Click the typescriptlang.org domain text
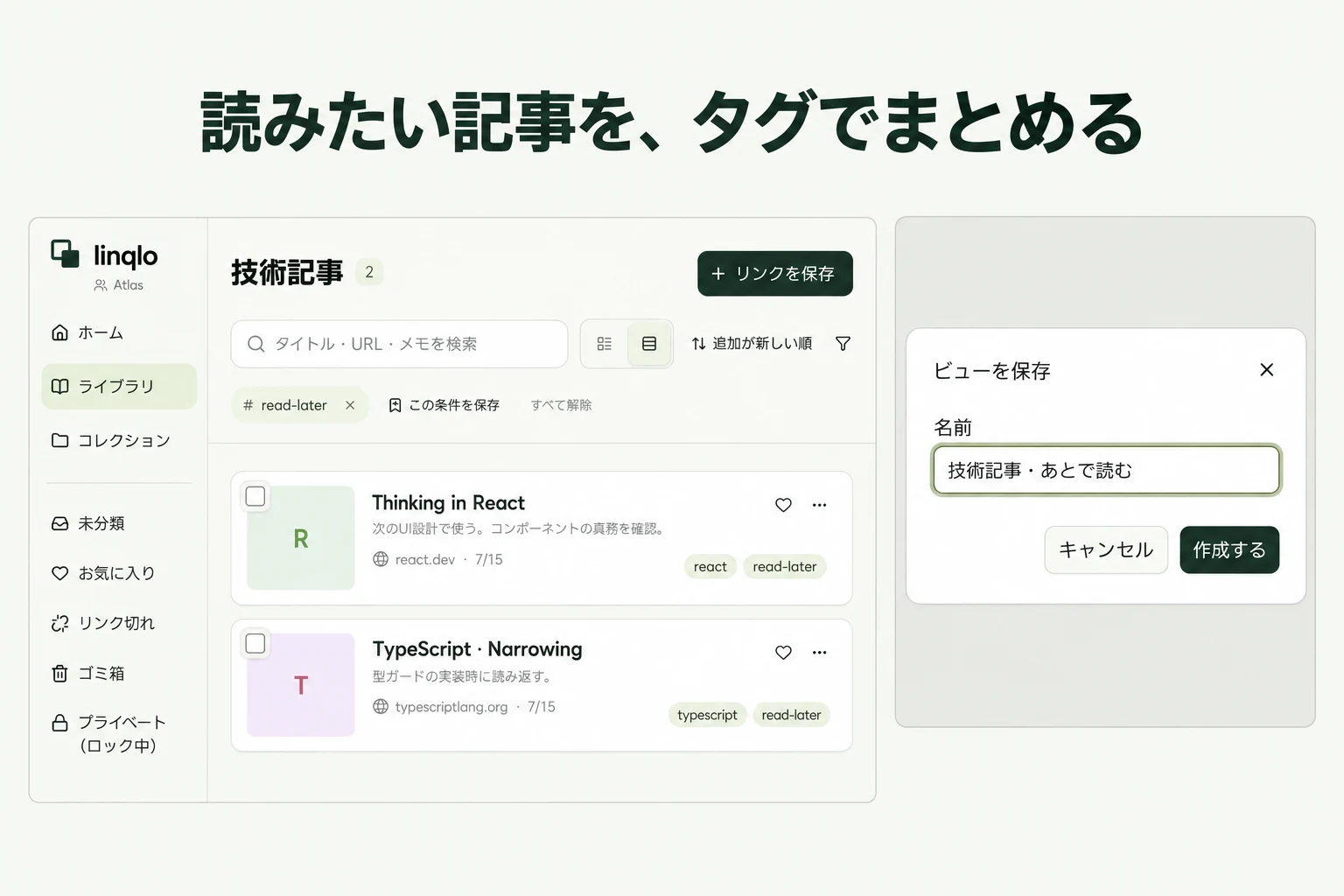Image resolution: width=1344 pixels, height=896 pixels. coord(451,707)
